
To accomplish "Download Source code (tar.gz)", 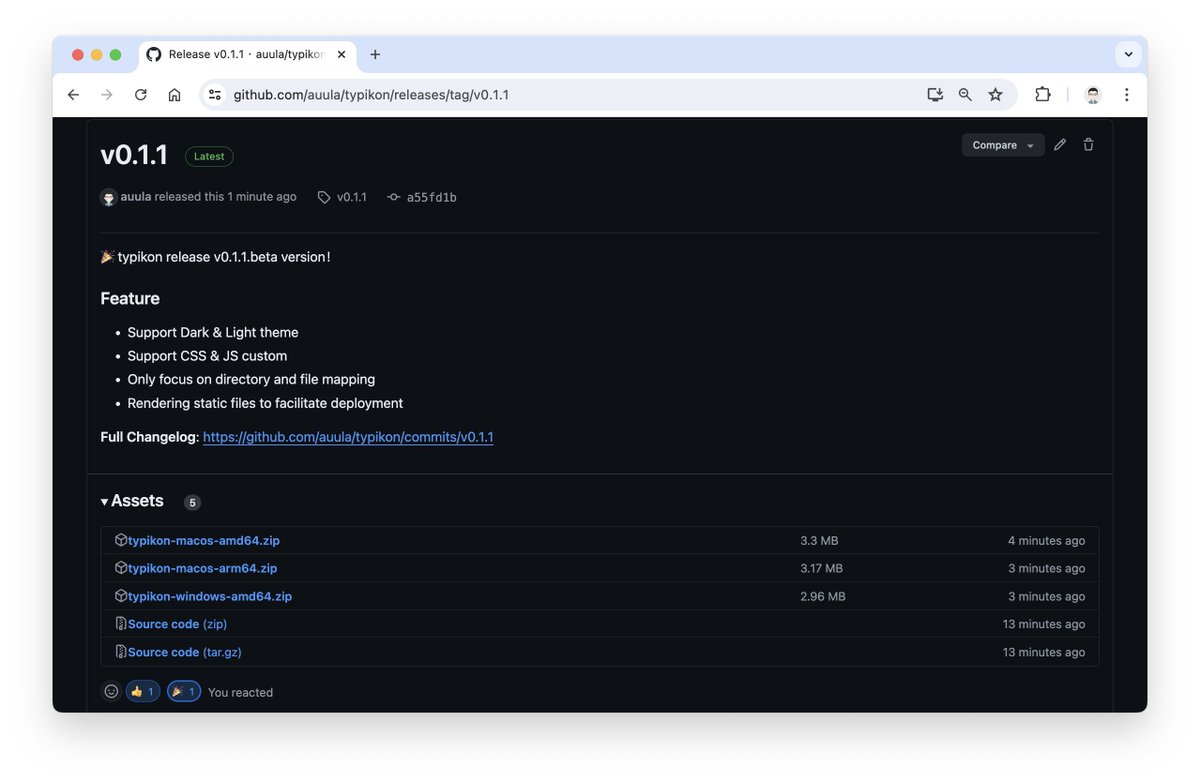I will pyautogui.click(x=185, y=652).
